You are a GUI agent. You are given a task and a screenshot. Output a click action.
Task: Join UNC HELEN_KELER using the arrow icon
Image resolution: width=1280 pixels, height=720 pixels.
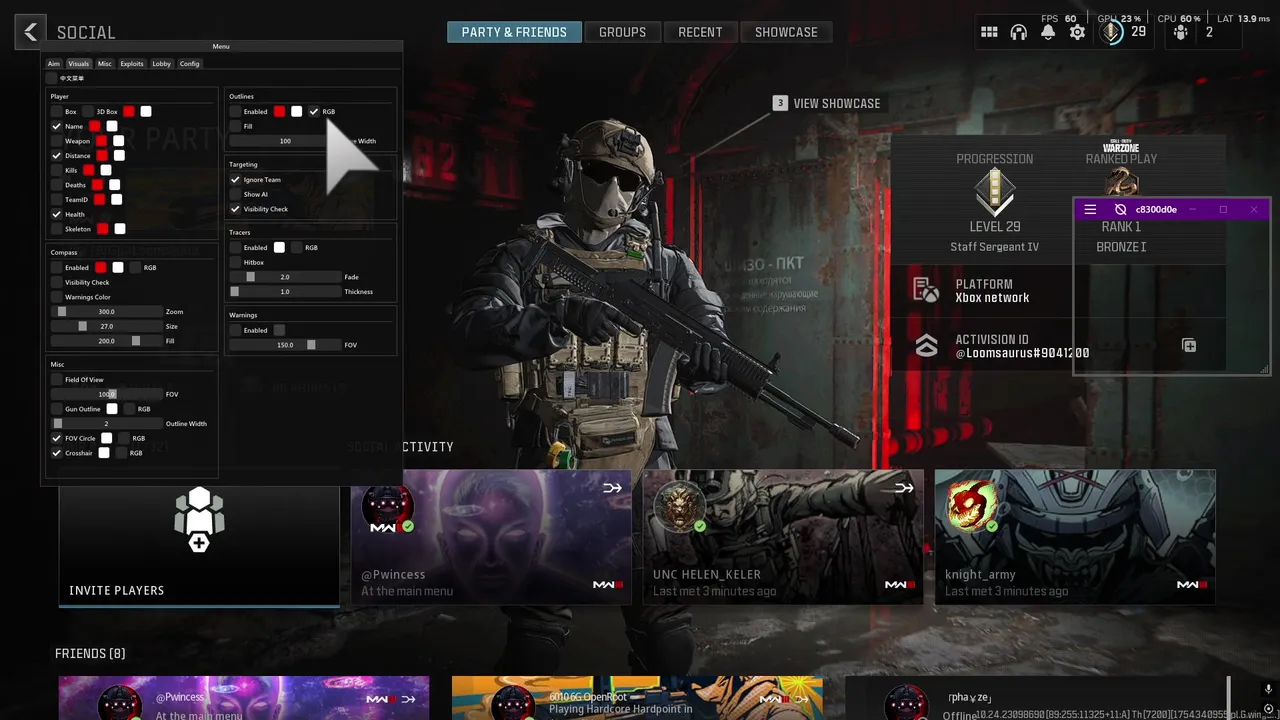click(x=904, y=488)
